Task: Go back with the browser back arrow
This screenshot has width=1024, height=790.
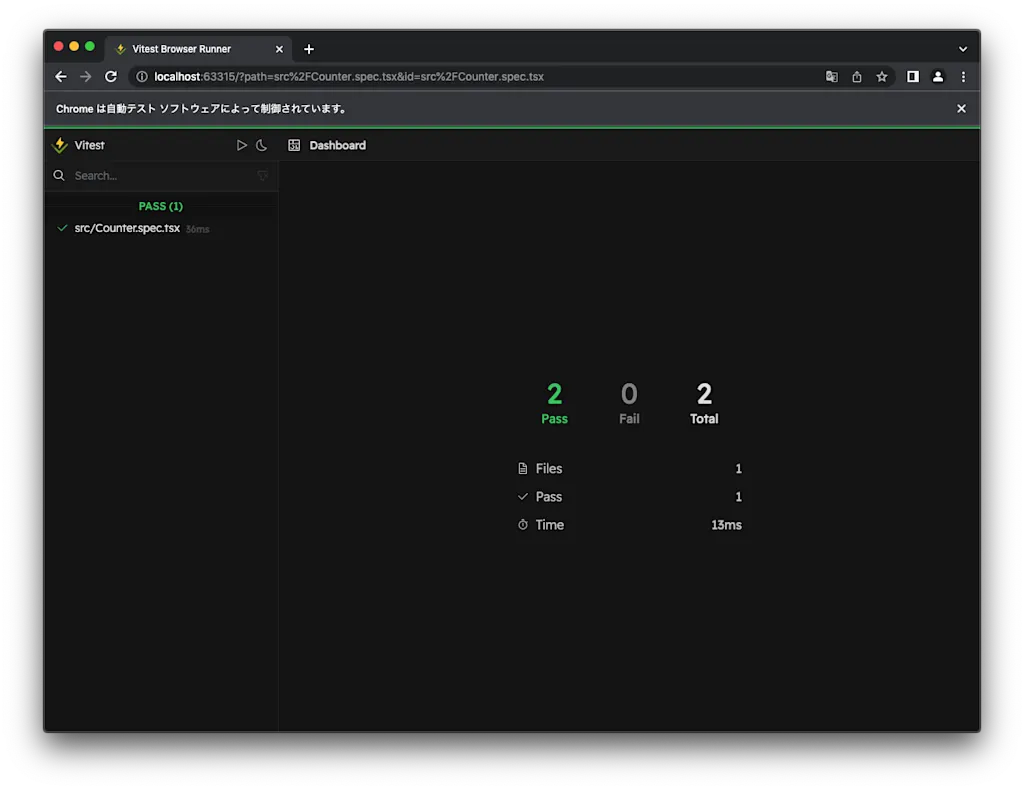Action: click(x=61, y=76)
